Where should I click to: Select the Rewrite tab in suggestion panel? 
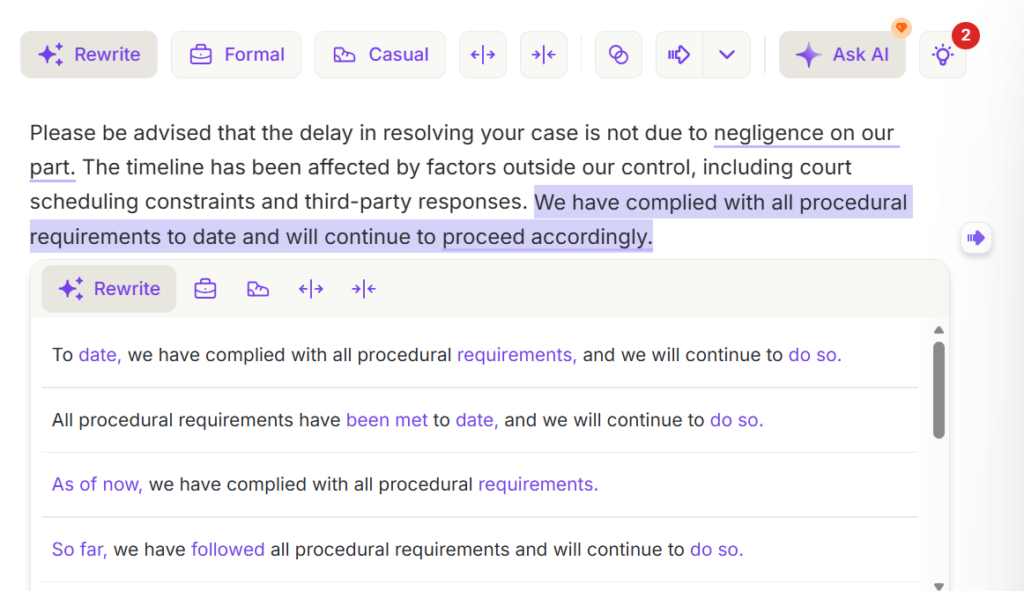[109, 289]
